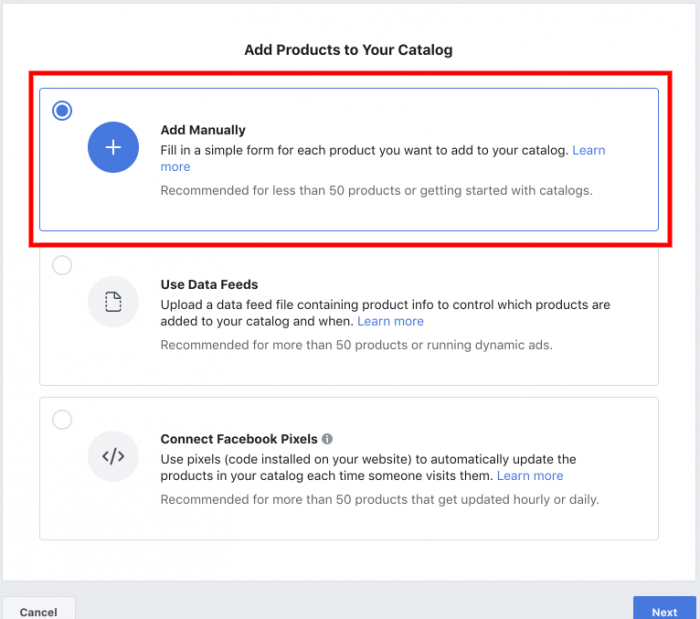Click the code brackets pixel icon
The height and width of the screenshot is (619, 700).
click(113, 456)
